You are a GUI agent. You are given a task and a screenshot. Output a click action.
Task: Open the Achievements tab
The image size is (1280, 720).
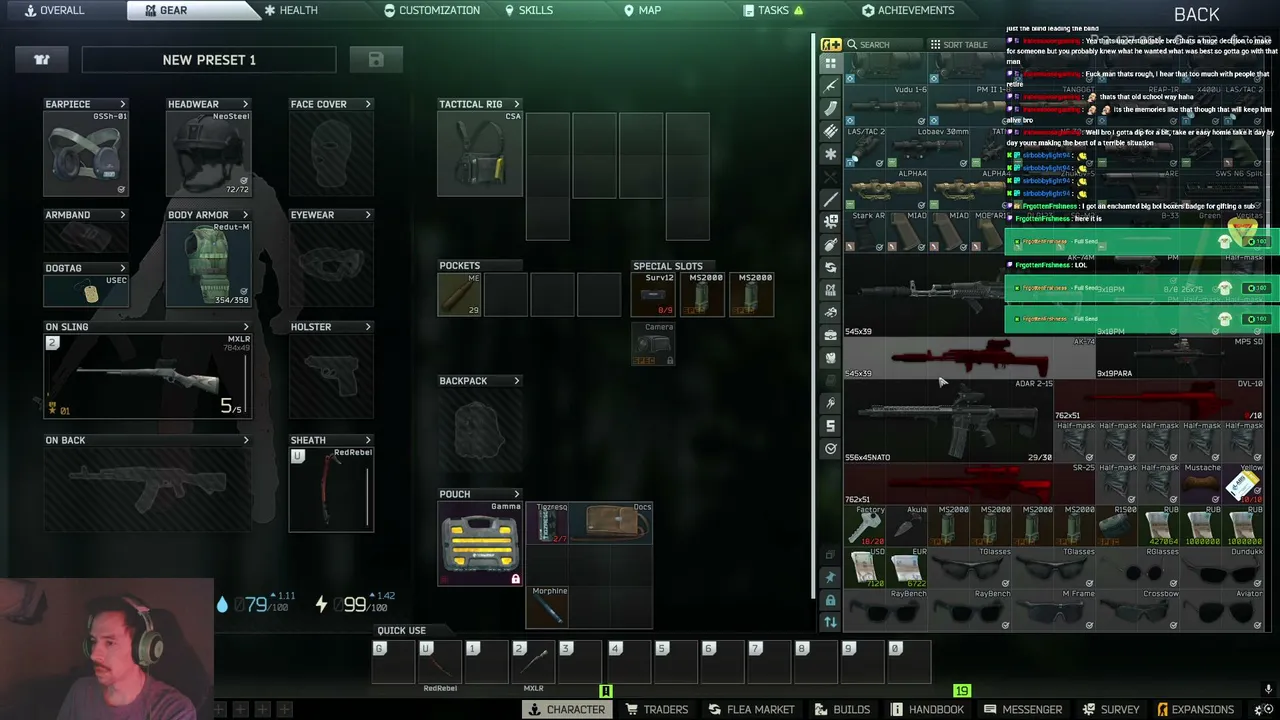click(x=908, y=10)
